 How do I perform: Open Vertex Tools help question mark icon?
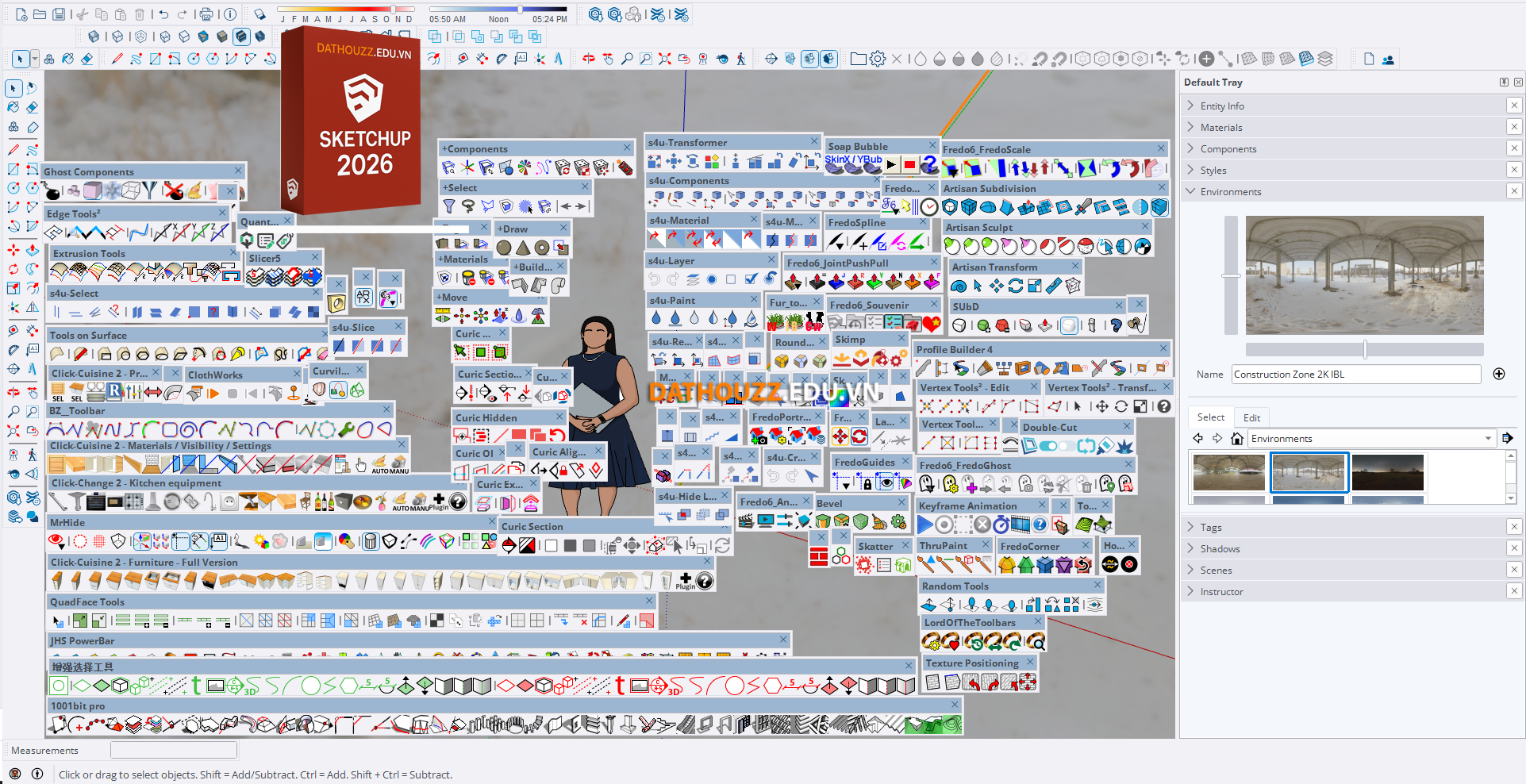(x=1163, y=406)
